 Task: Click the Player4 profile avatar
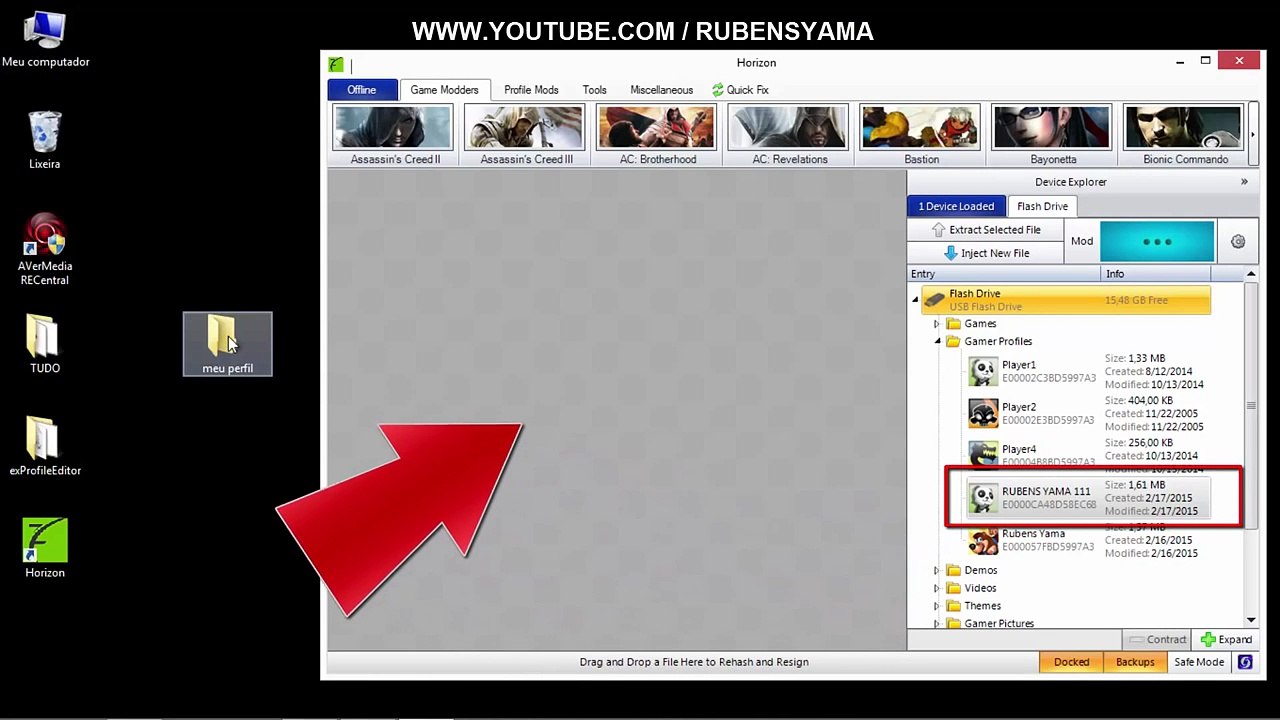(x=983, y=455)
